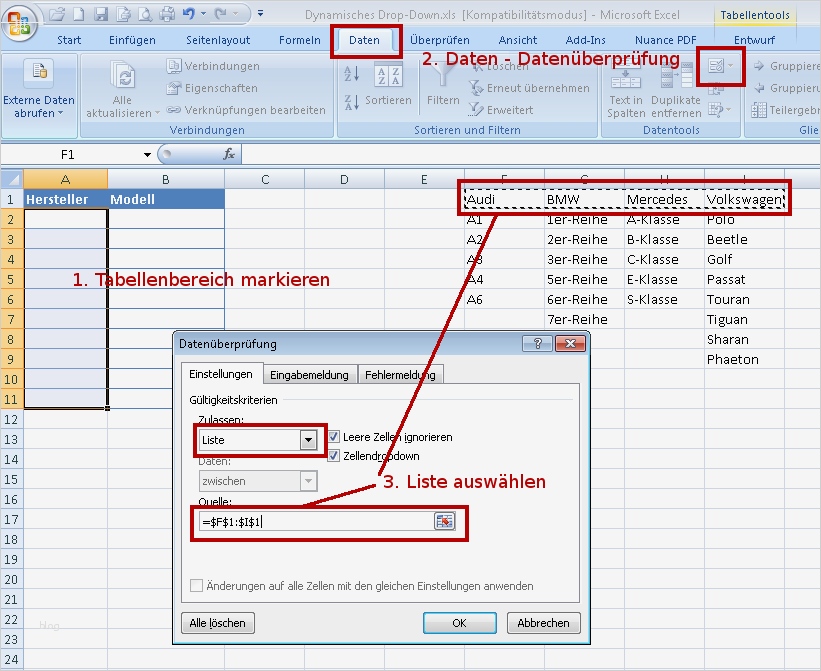Close the Datenüberprüfung dialog
This screenshot has height=671, width=821.
pyautogui.click(x=570, y=343)
